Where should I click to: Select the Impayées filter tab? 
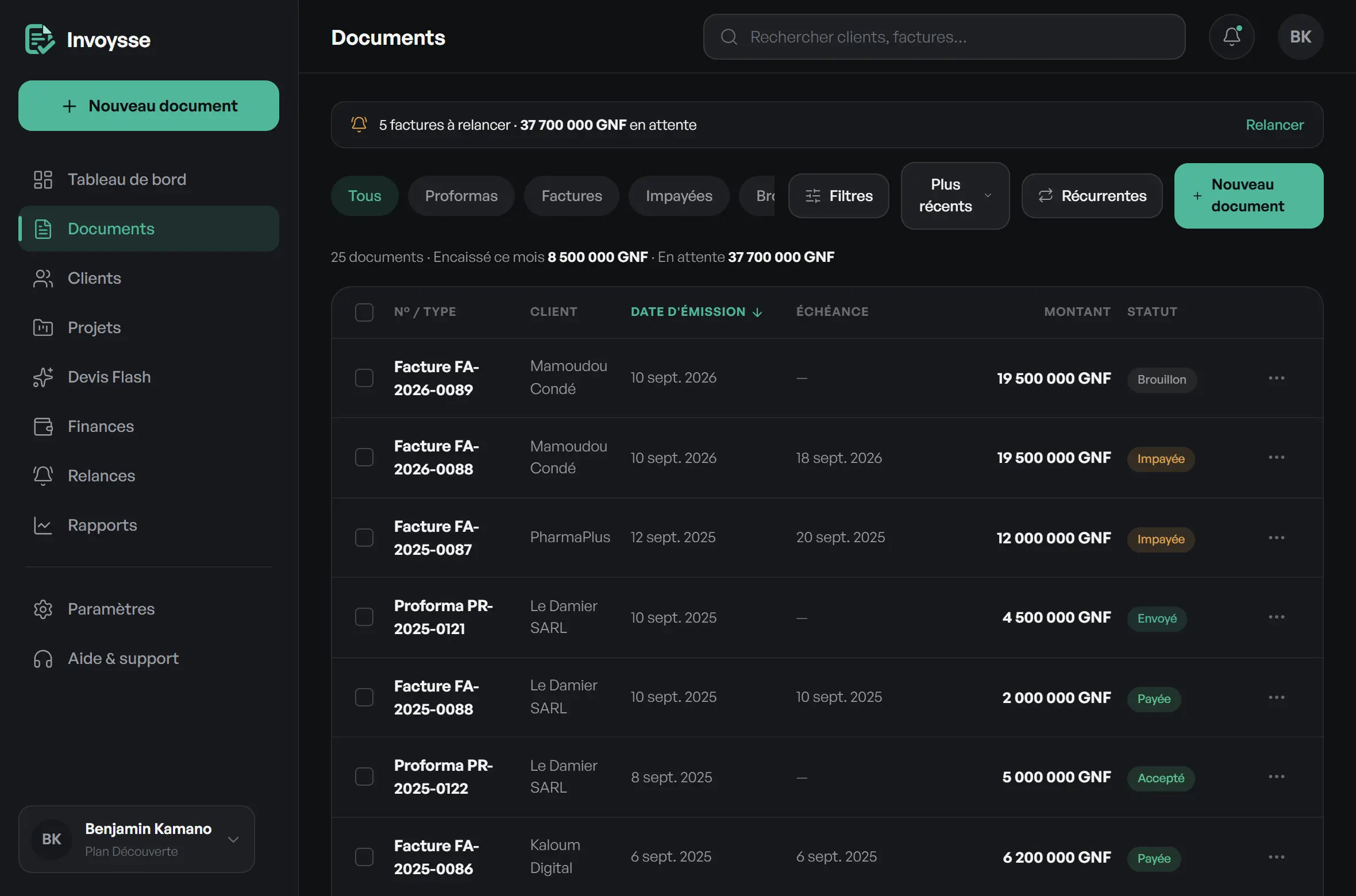[679, 196]
